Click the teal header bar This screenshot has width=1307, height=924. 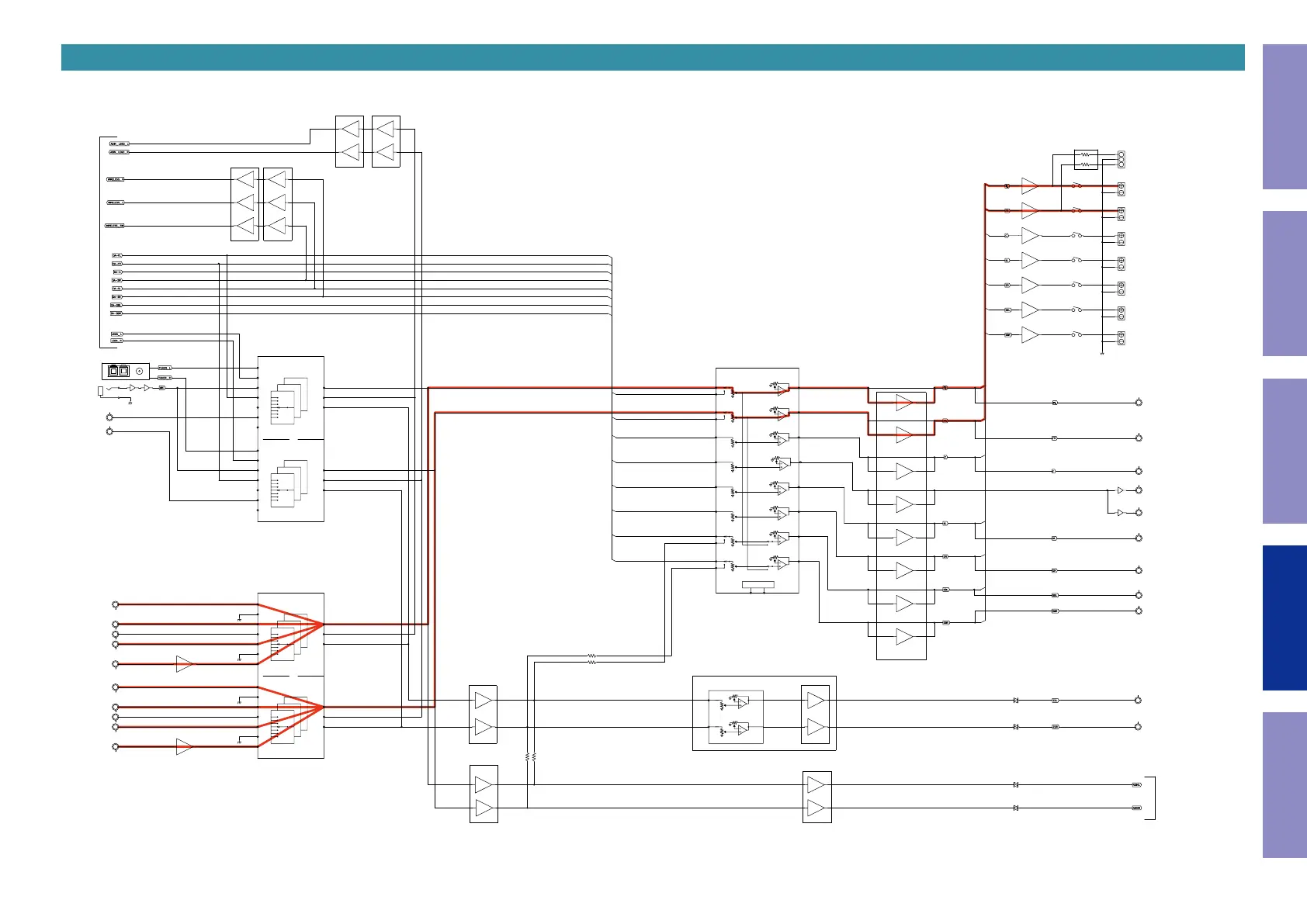pos(652,57)
